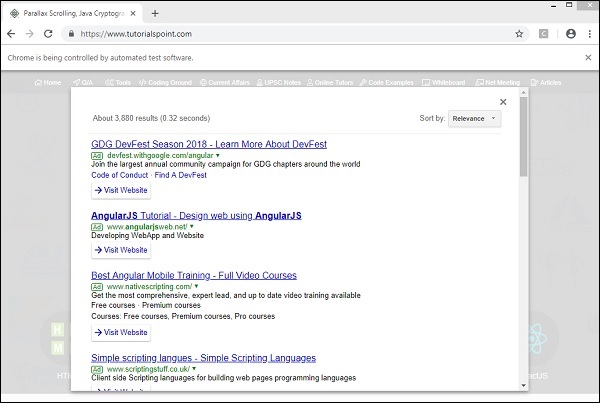Open the Chrome profile avatar
The height and width of the screenshot is (403, 600).
click(x=571, y=34)
